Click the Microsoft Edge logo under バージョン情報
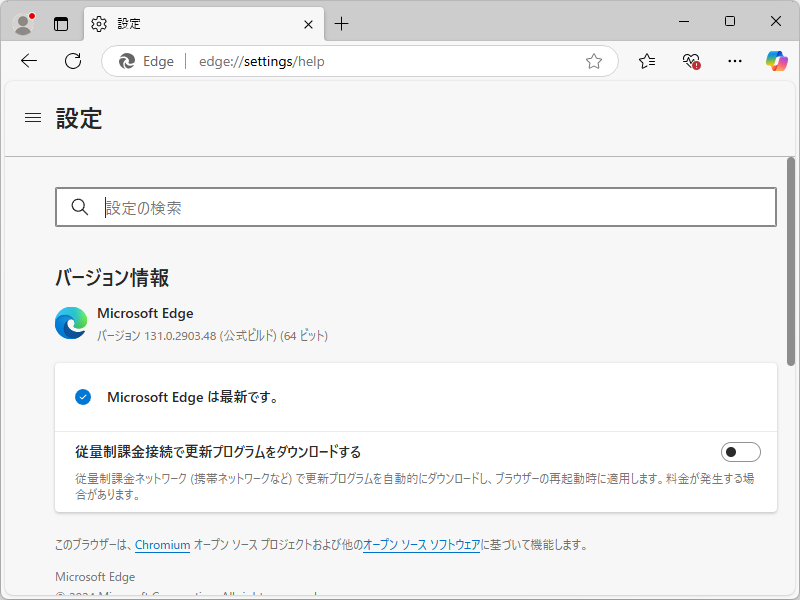 point(70,323)
